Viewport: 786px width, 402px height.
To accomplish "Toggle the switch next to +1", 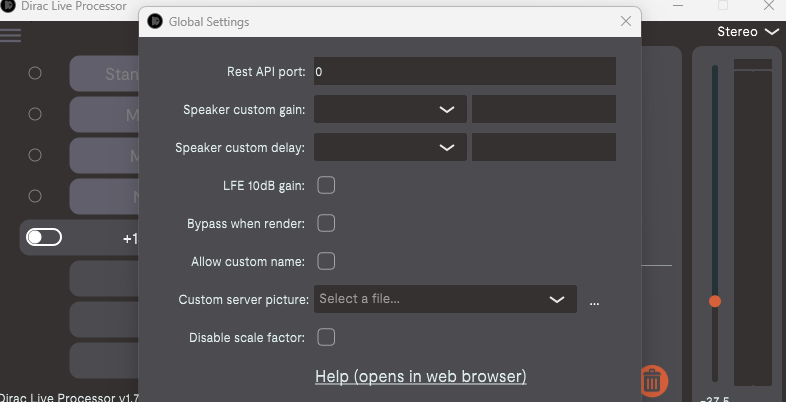I will pyautogui.click(x=44, y=238).
